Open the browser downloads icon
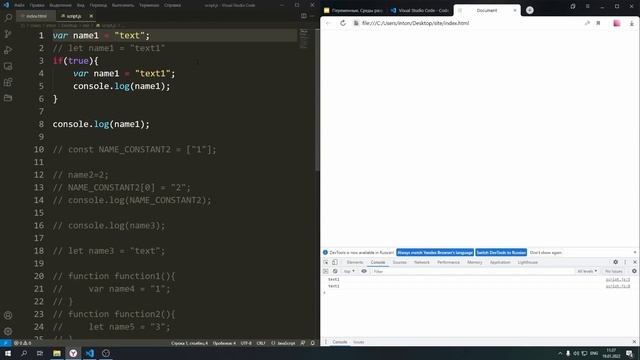640x360 pixels. tap(631, 23)
